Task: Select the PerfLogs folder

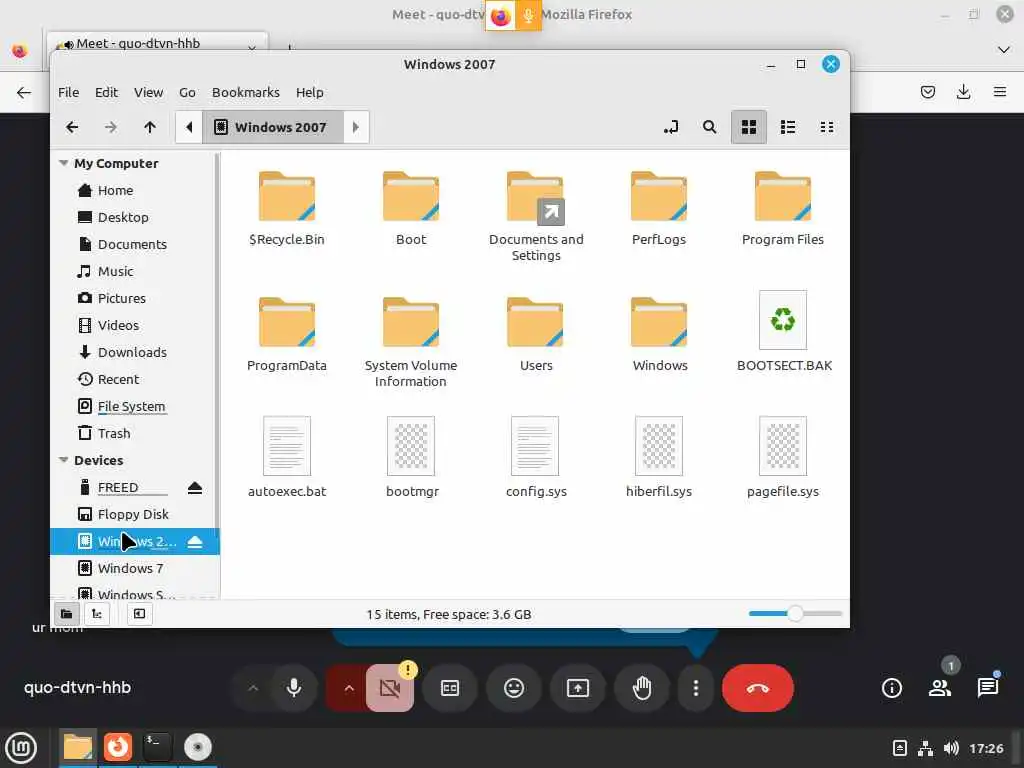Action: coord(659,209)
